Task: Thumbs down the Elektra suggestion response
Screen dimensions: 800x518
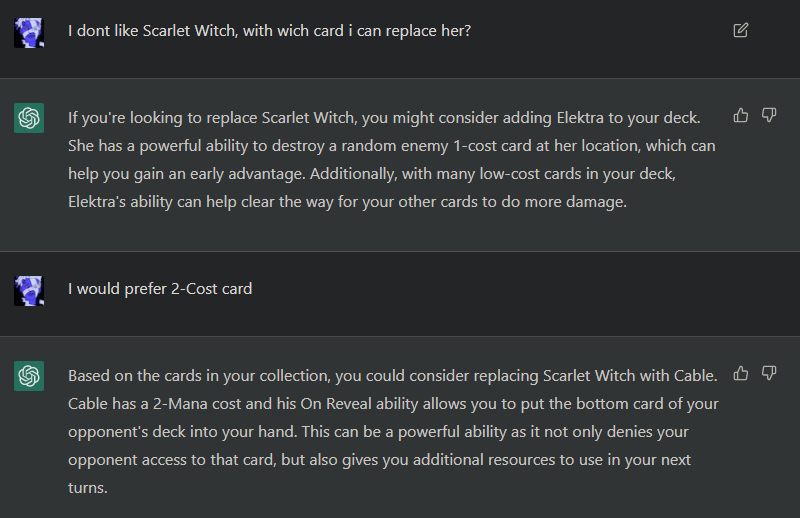Action: point(769,116)
